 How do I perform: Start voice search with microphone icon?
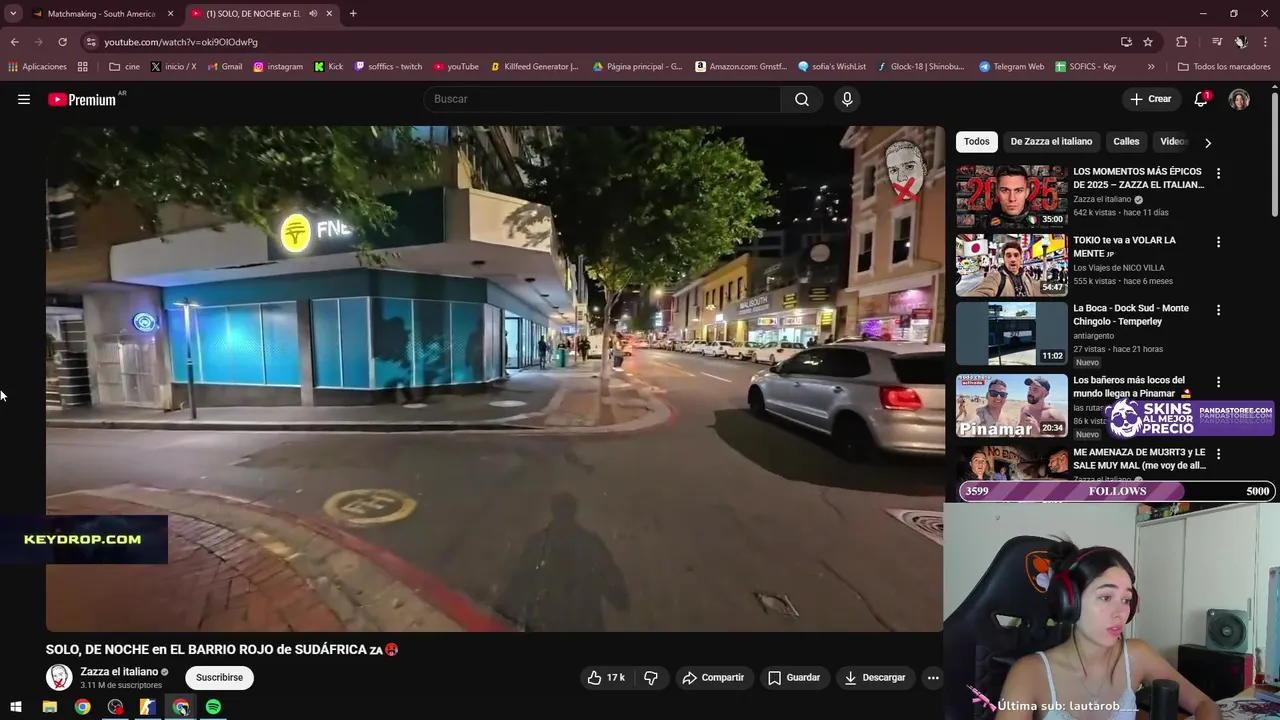847,99
